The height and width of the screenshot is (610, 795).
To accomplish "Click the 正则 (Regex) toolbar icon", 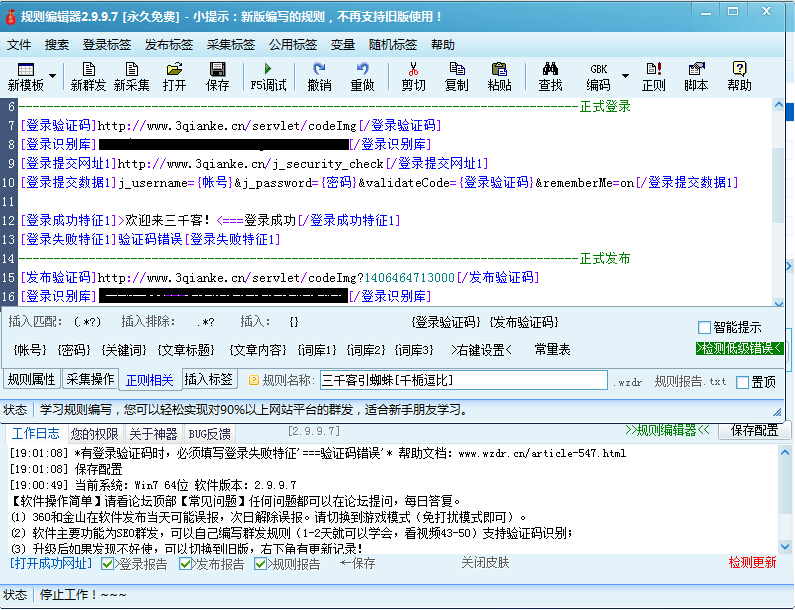I will pos(653,76).
